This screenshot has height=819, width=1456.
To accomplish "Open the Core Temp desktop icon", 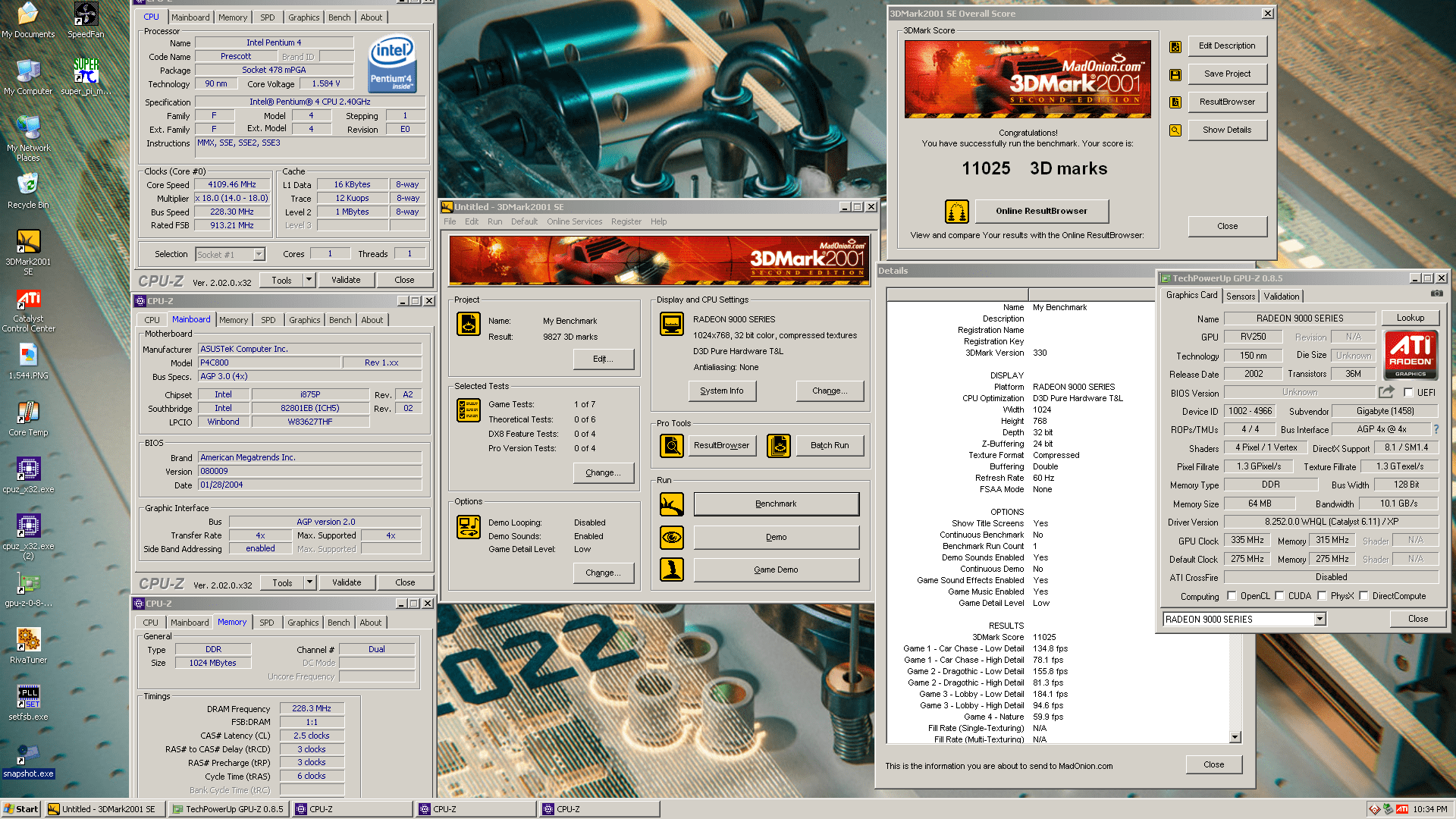I will (28, 419).
